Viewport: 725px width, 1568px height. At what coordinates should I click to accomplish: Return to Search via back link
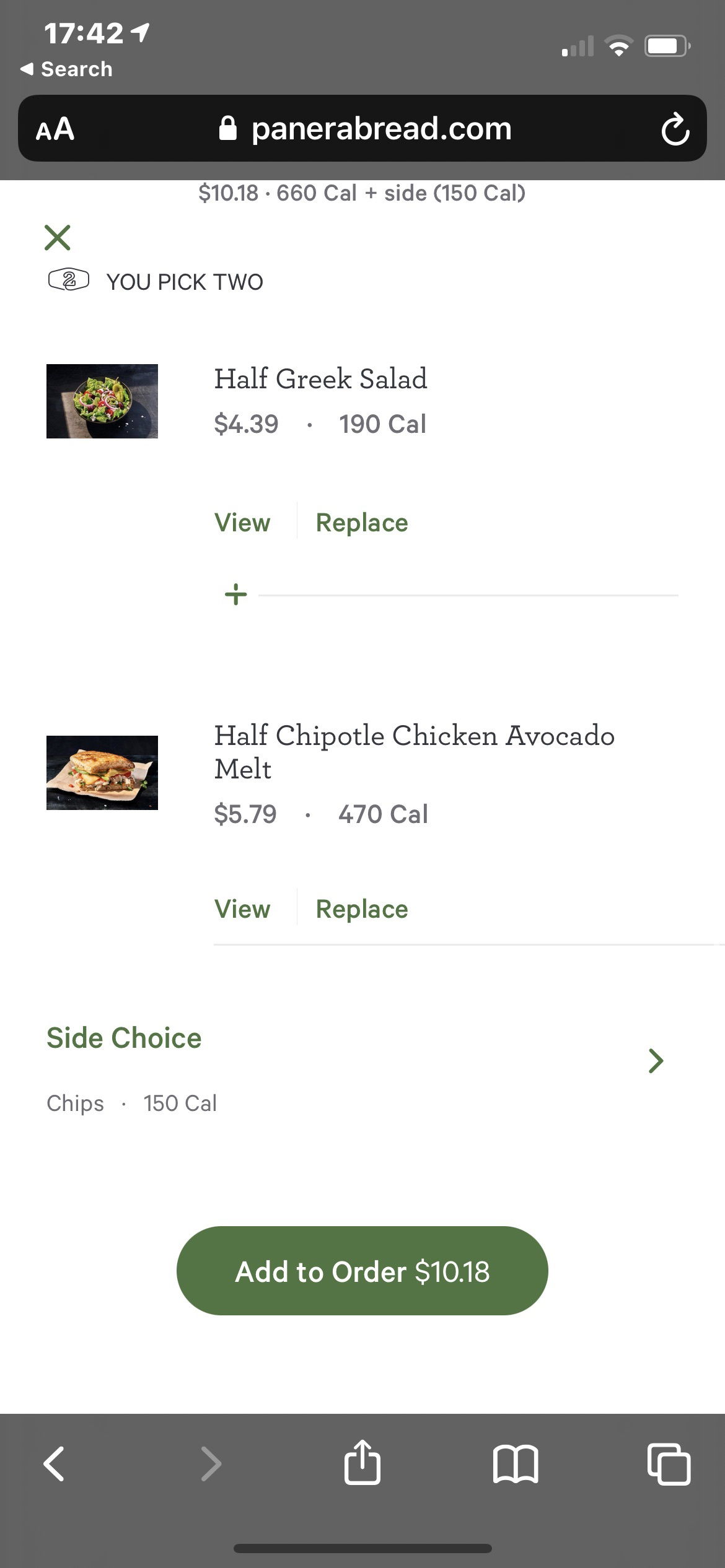tap(66, 69)
